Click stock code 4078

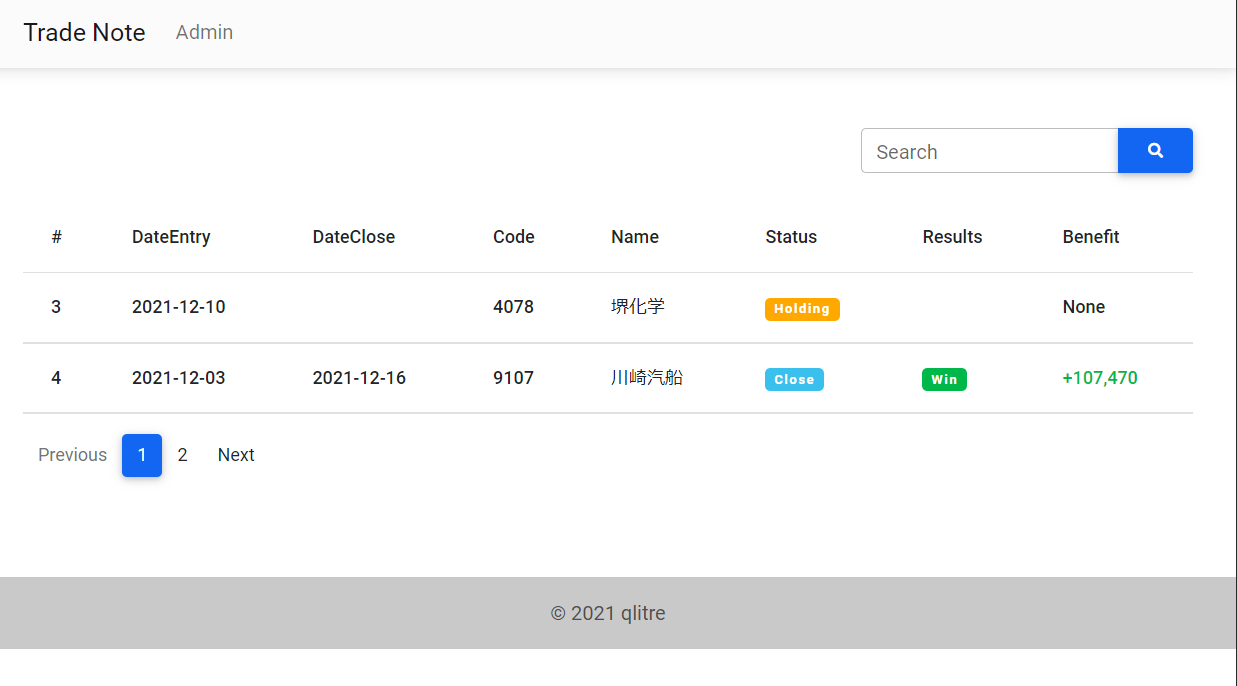513,307
